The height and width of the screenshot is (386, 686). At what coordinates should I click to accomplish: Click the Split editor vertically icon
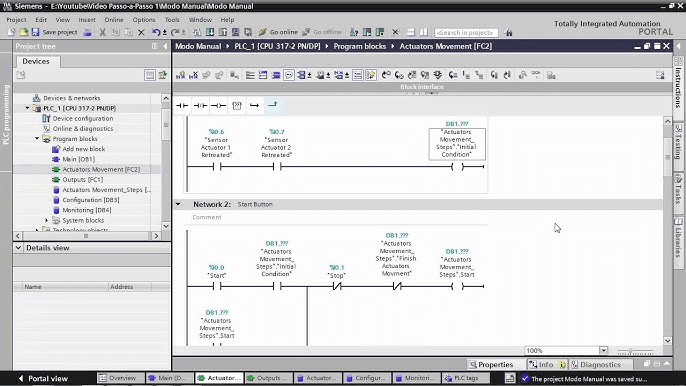click(424, 32)
